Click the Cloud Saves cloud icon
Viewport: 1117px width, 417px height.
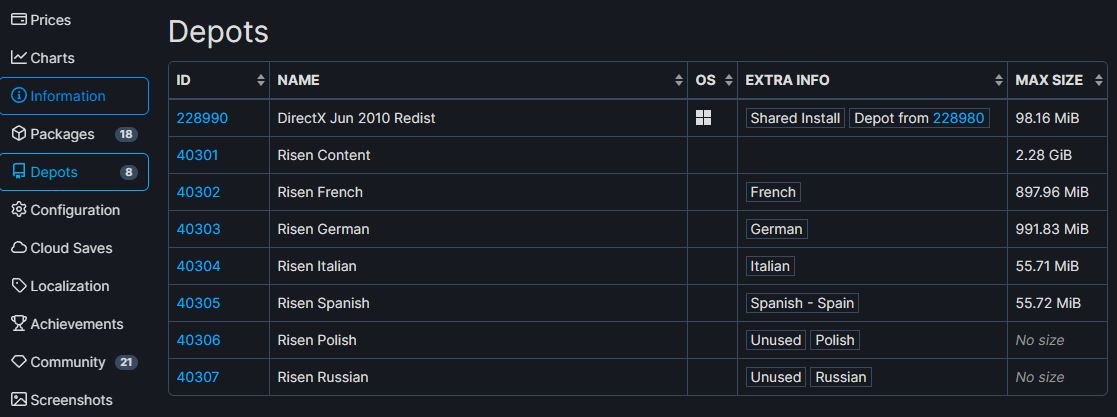click(19, 248)
